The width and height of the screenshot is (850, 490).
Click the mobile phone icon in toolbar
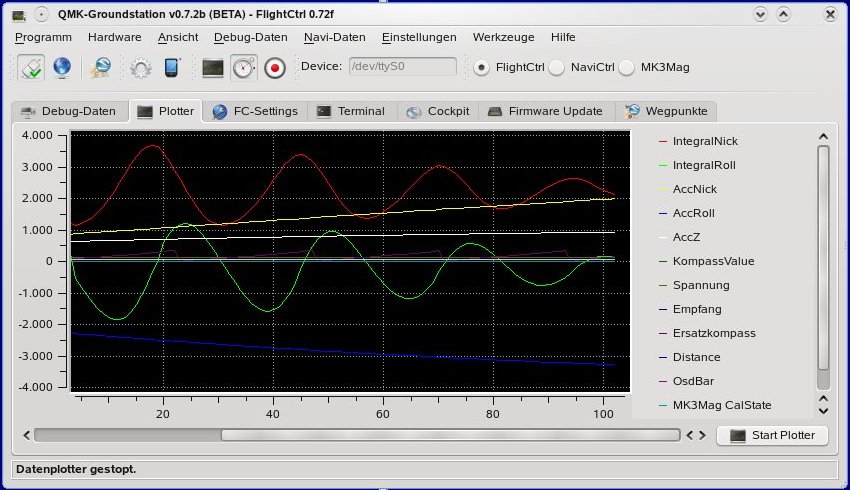(x=171, y=67)
